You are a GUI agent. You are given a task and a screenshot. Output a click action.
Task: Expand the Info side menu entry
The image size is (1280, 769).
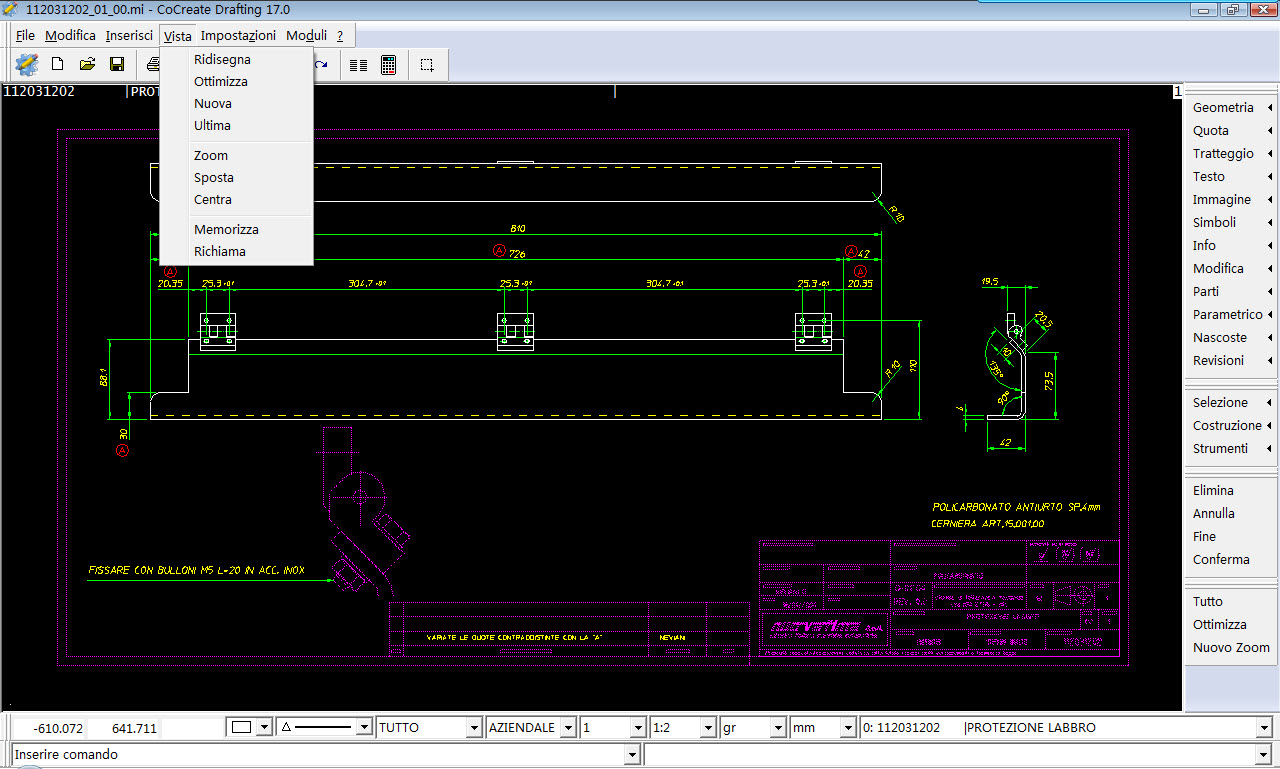[x=1231, y=245]
